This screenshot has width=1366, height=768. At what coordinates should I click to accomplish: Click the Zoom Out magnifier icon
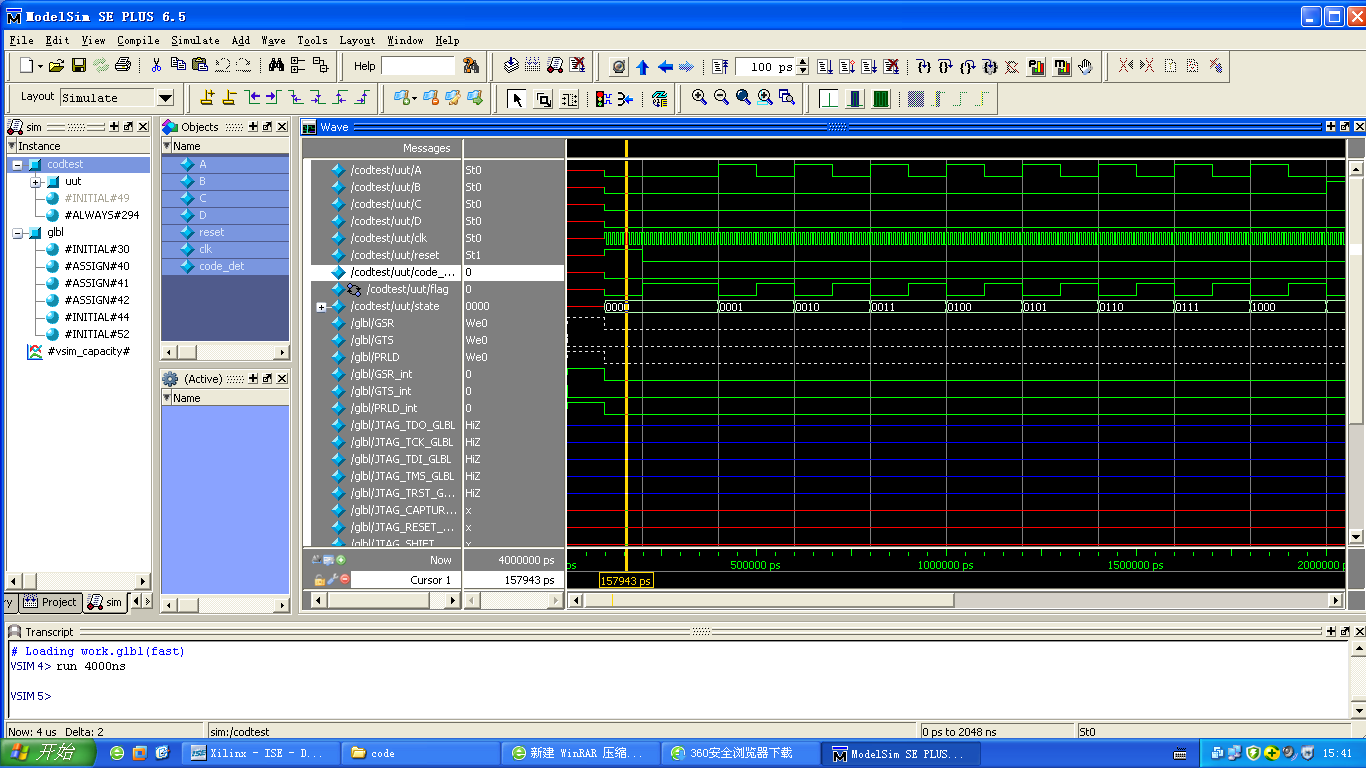point(721,98)
